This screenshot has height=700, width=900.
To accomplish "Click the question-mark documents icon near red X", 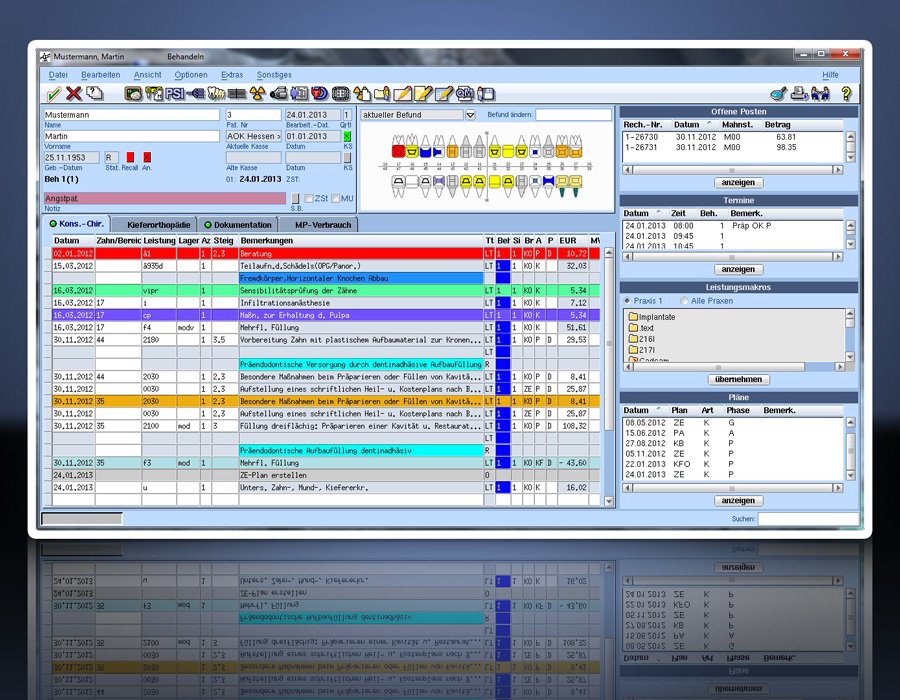I will tap(95, 93).
